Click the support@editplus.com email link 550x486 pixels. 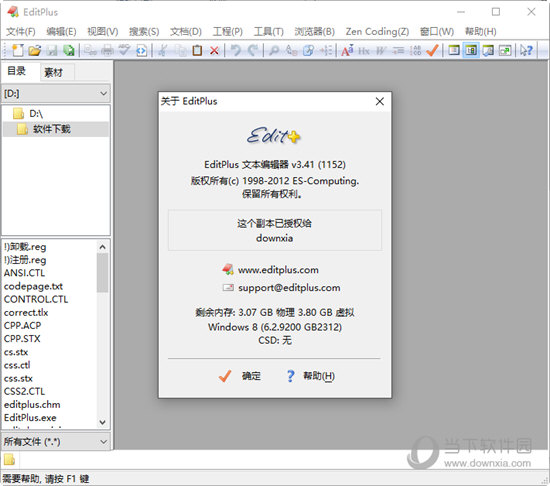pos(289,288)
